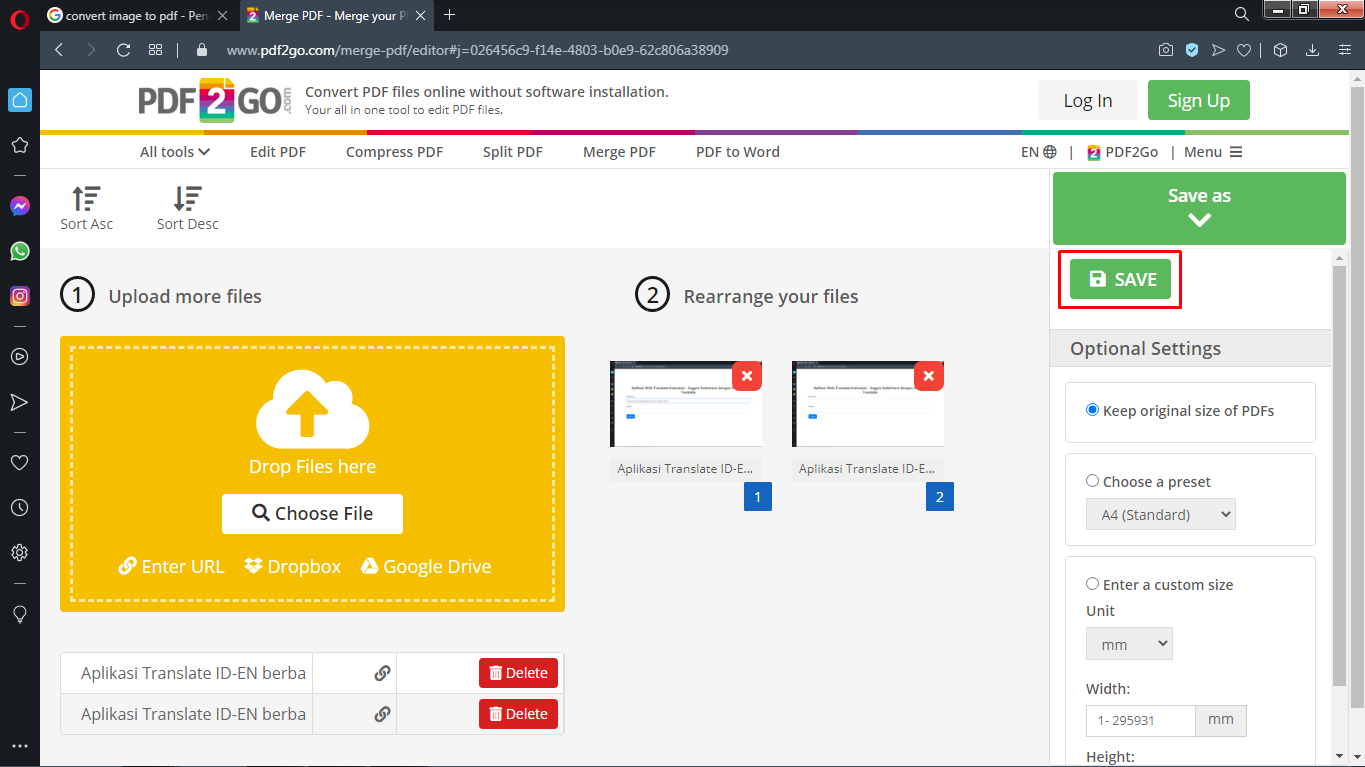This screenshot has width=1365, height=767.
Task: Sort files ascending with Sort Asc
Action: pyautogui.click(x=87, y=208)
